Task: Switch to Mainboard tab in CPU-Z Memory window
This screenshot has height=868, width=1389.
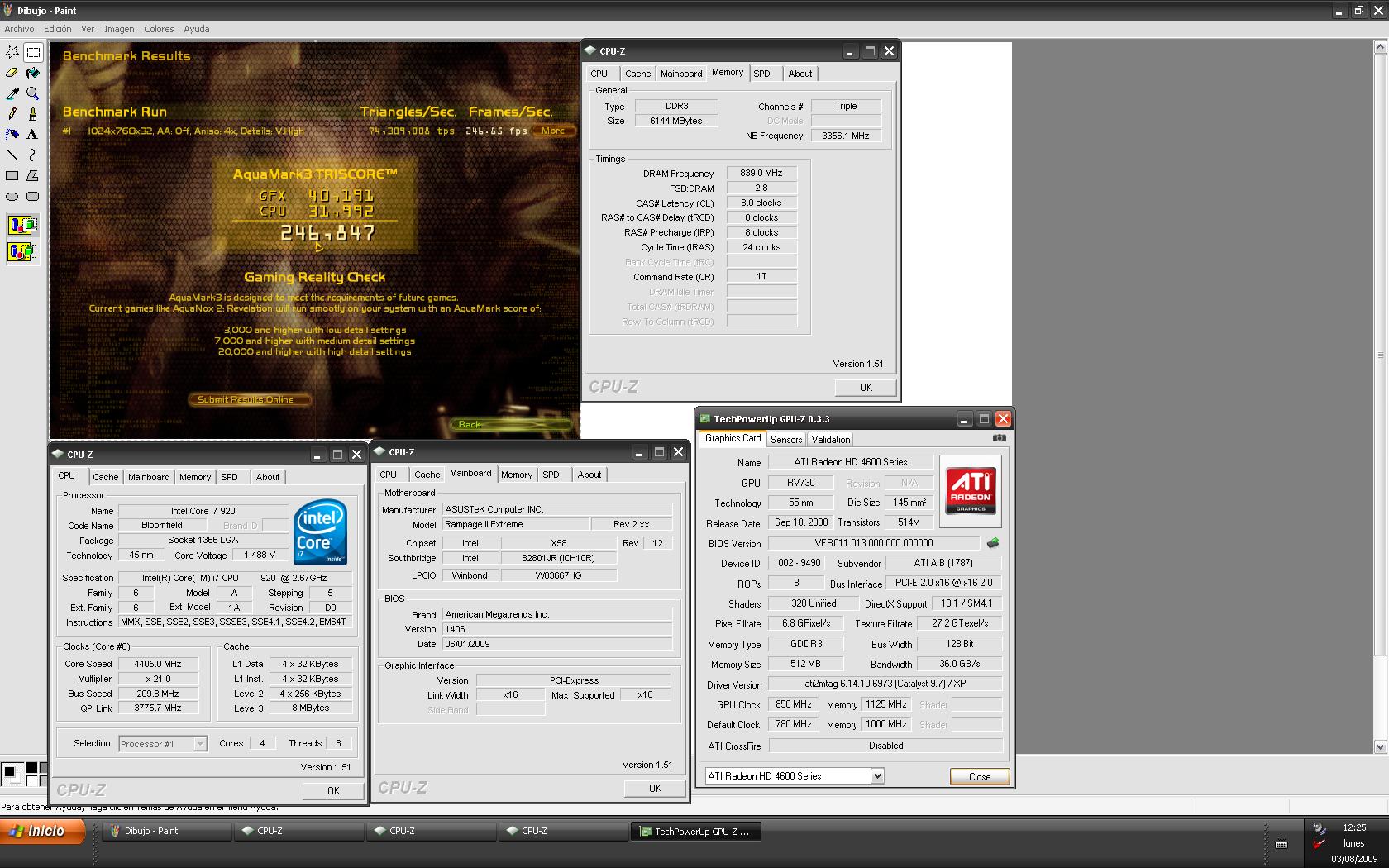Action: tap(681, 74)
